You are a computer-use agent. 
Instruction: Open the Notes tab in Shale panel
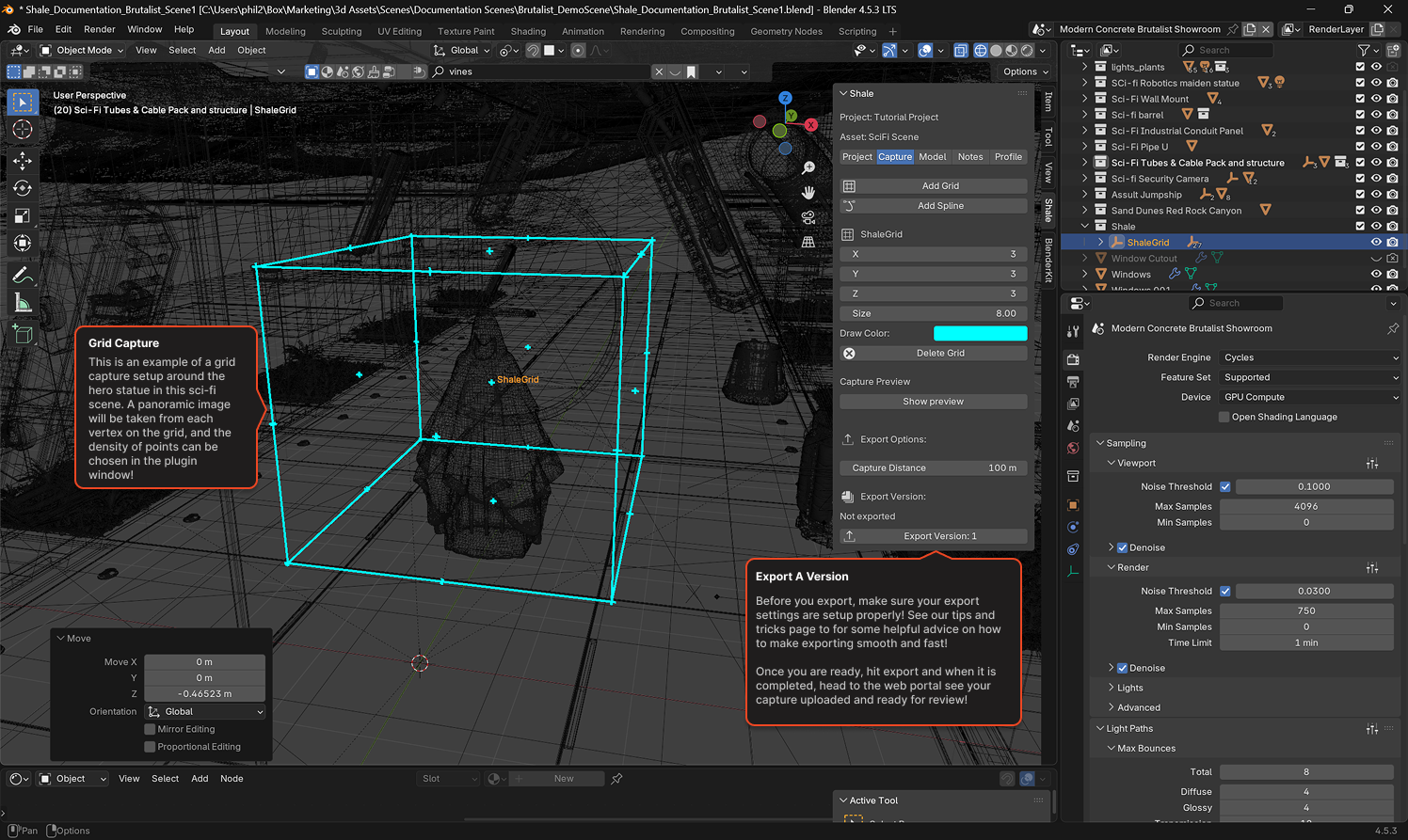tap(970, 157)
